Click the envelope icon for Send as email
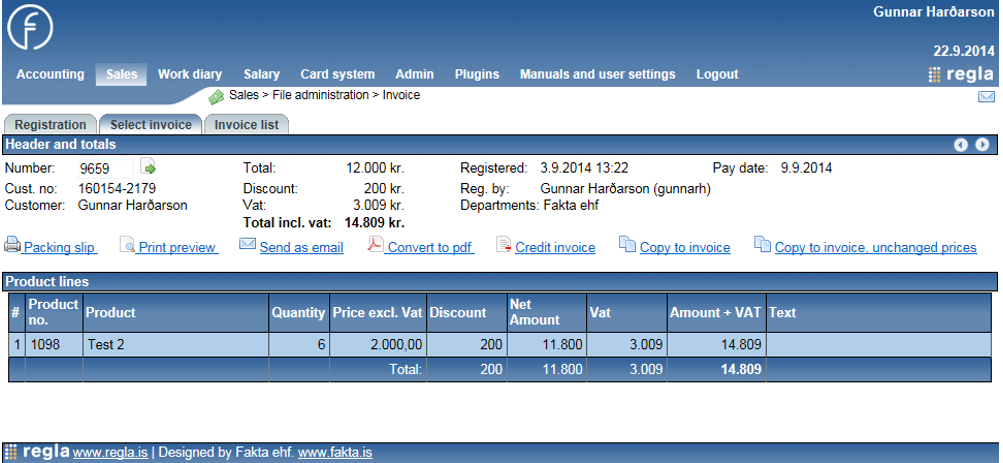 pos(247,245)
